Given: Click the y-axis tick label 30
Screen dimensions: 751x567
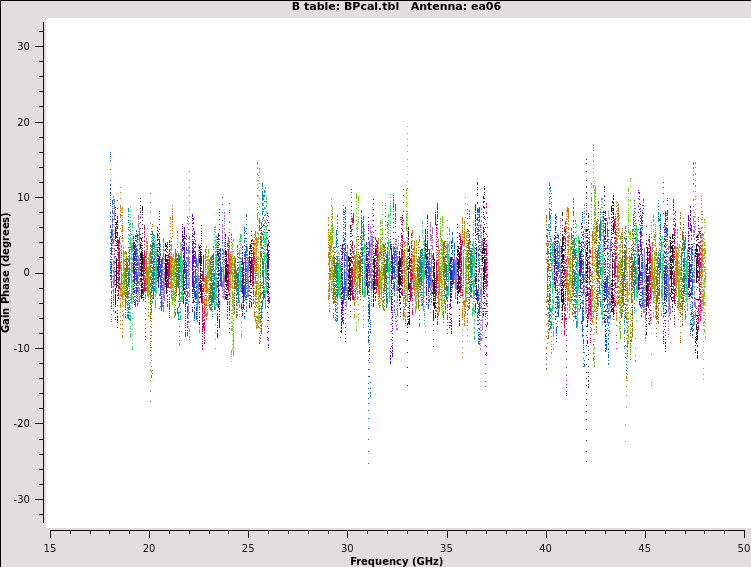Looking at the screenshot, I should click(x=23, y=47).
